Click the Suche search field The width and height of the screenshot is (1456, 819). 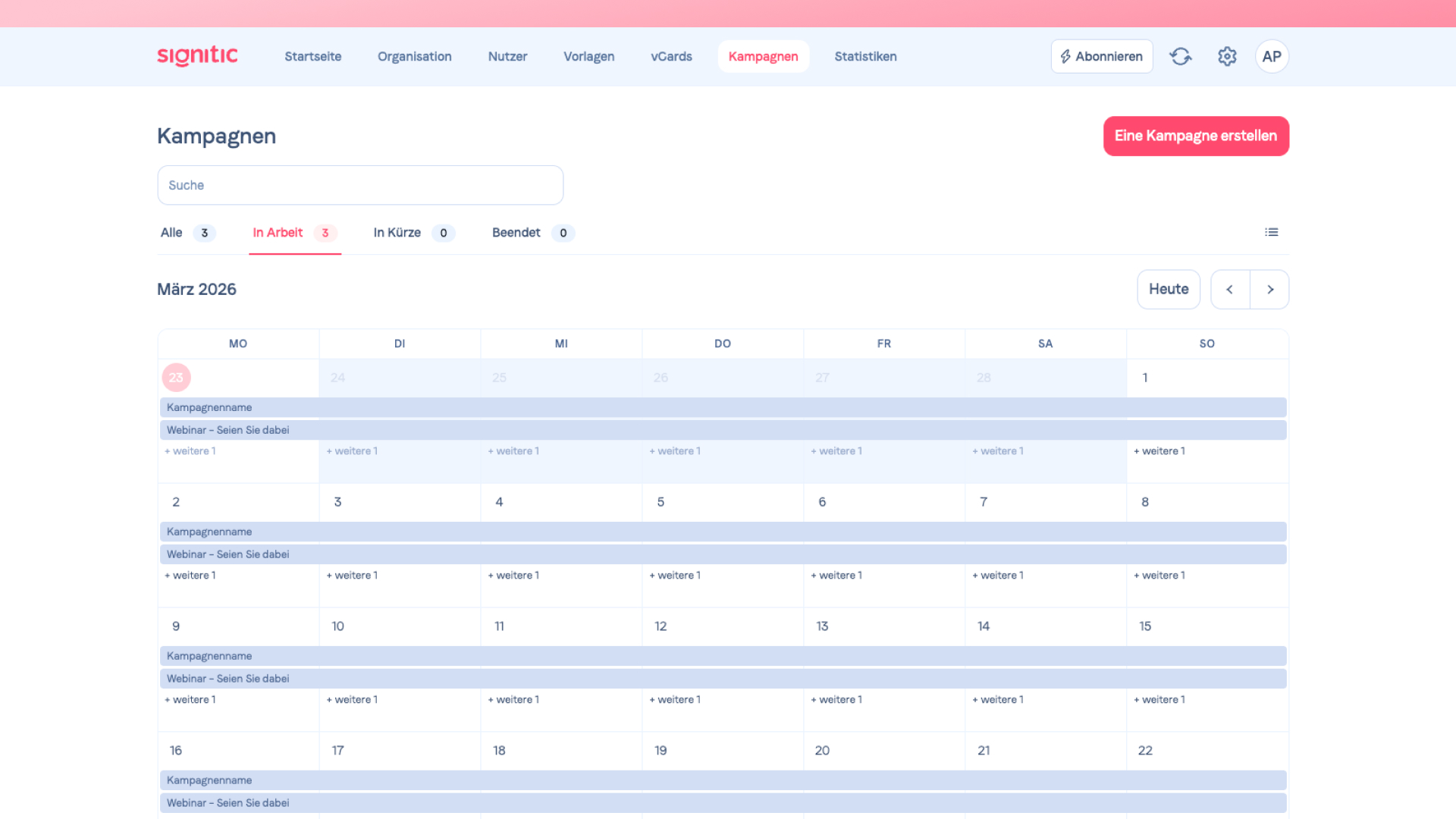tap(360, 185)
